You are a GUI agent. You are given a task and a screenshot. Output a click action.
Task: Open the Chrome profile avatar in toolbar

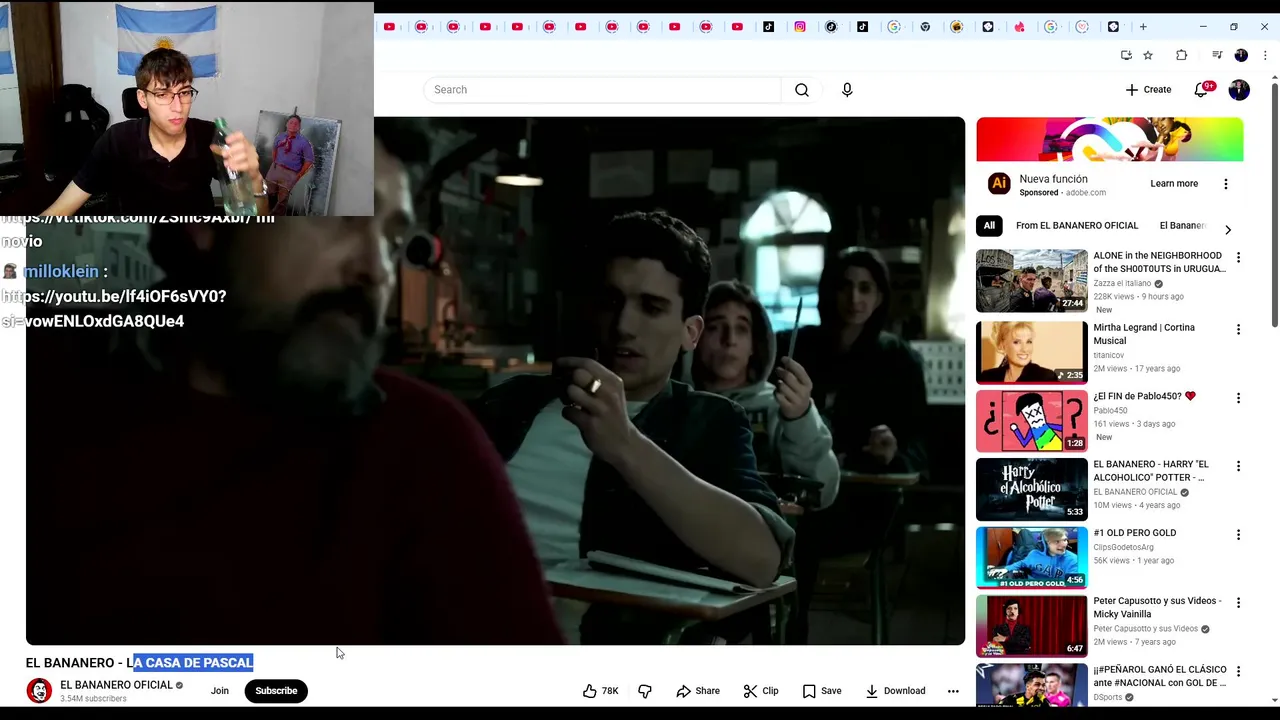pyautogui.click(x=1241, y=55)
